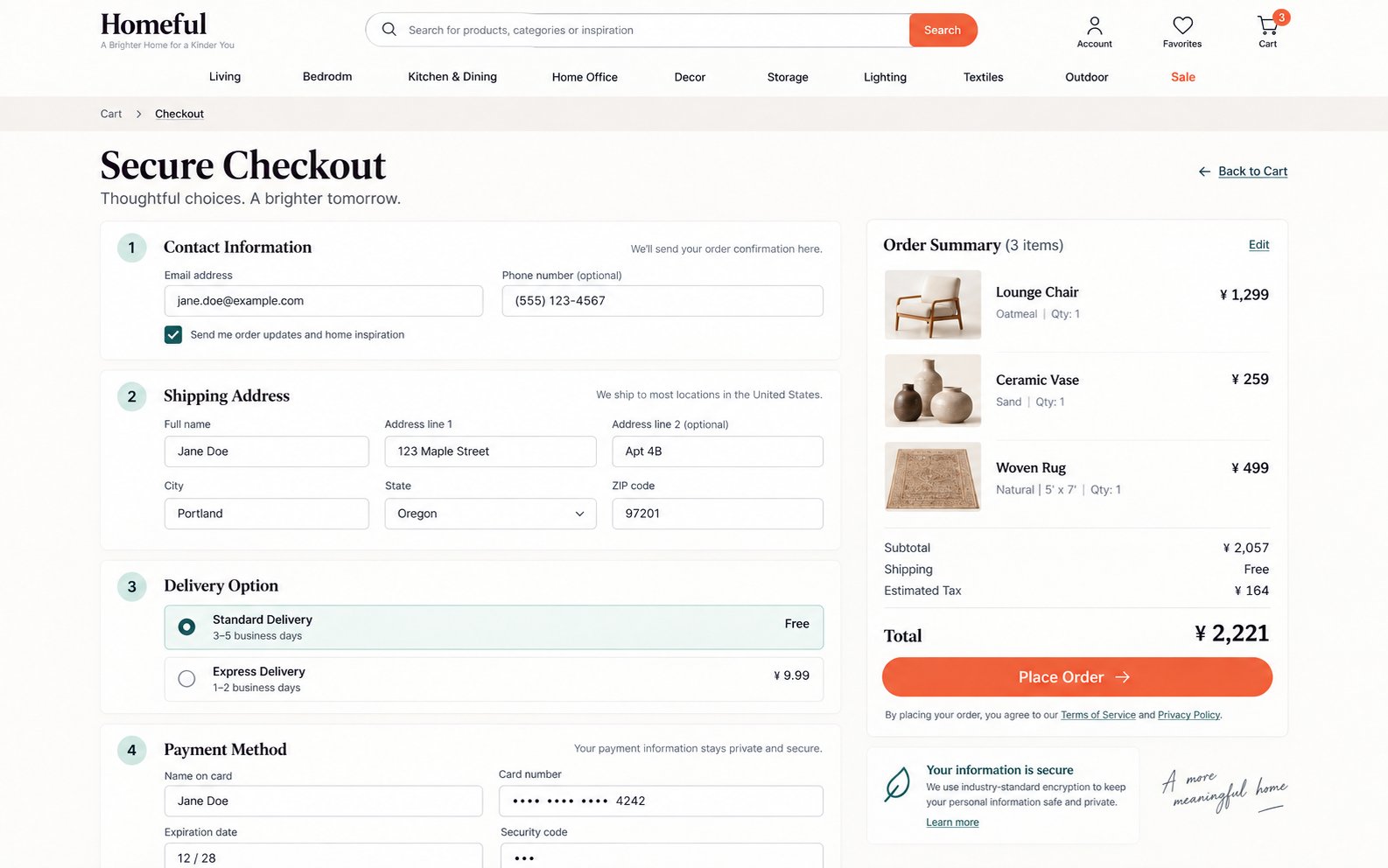
Task: Click the Back to Cart arrow icon
Action: click(x=1204, y=171)
